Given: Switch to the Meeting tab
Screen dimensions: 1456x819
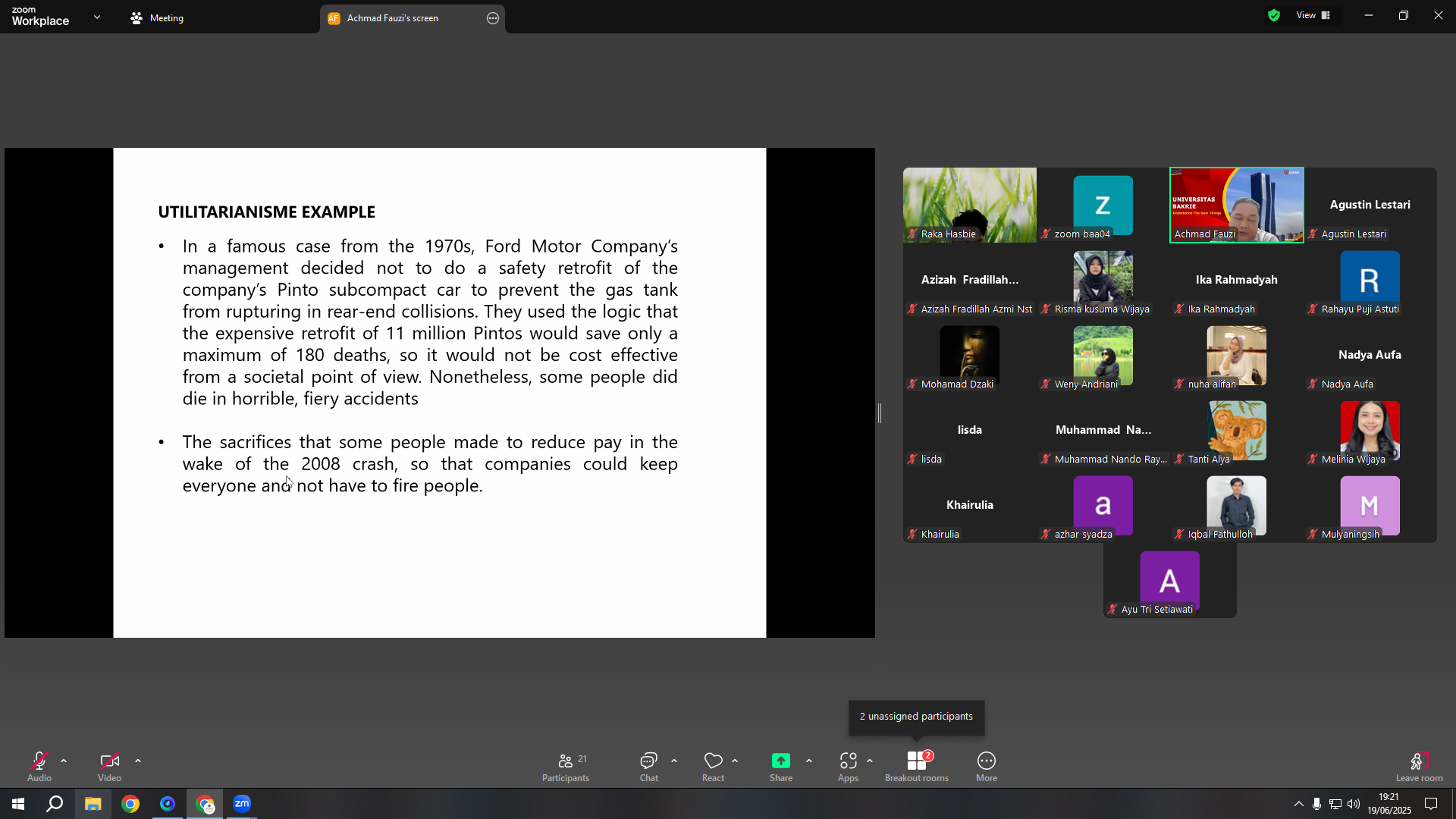Looking at the screenshot, I should tap(158, 17).
